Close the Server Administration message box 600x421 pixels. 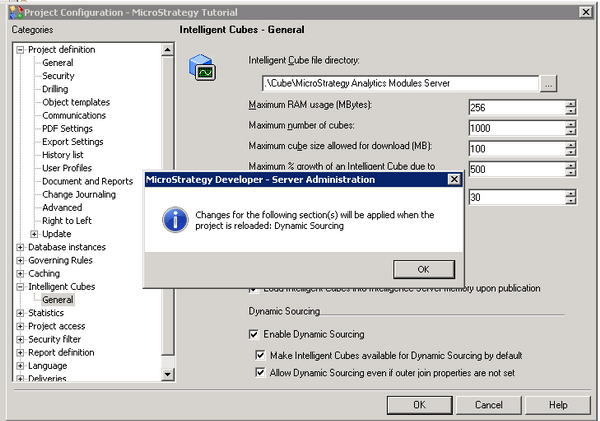pyautogui.click(x=453, y=179)
